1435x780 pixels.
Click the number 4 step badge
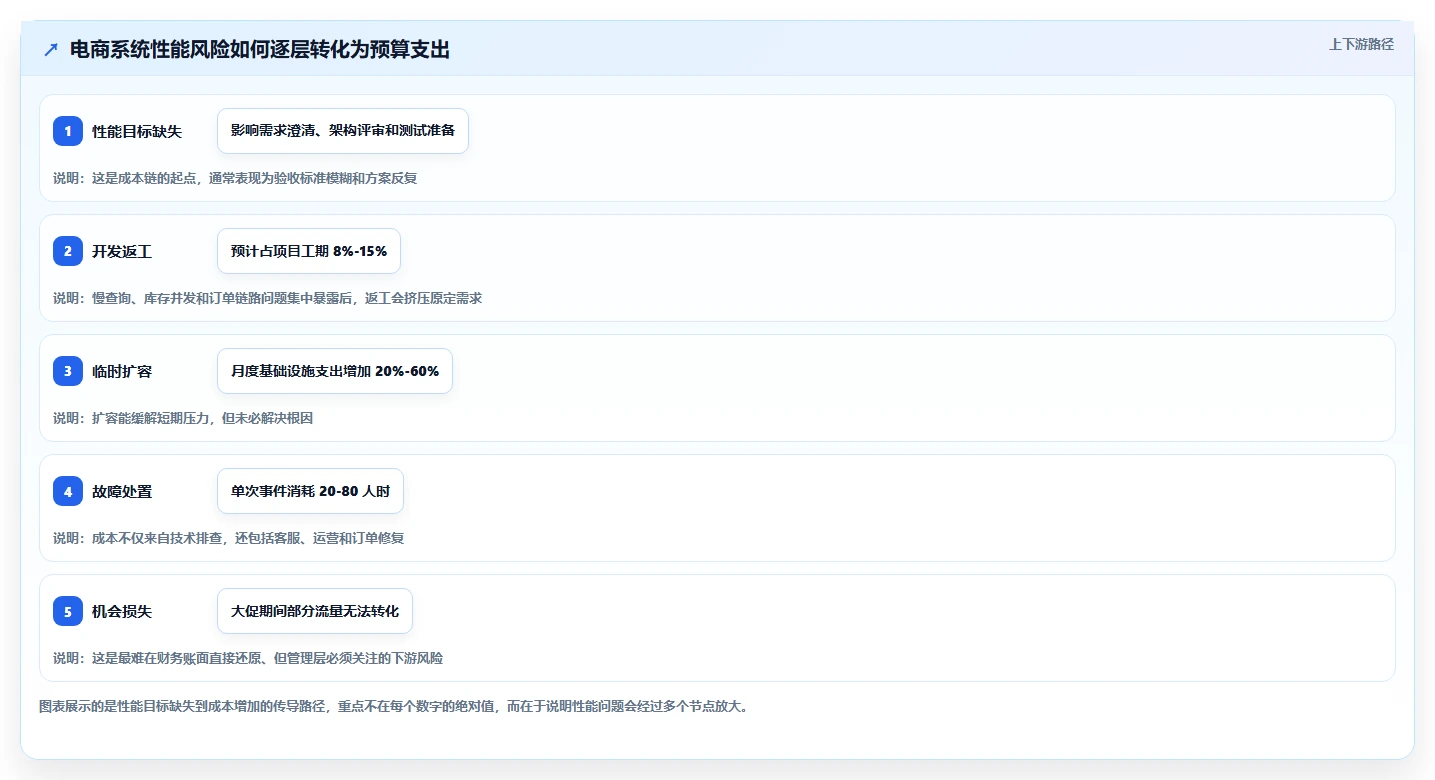coord(68,491)
